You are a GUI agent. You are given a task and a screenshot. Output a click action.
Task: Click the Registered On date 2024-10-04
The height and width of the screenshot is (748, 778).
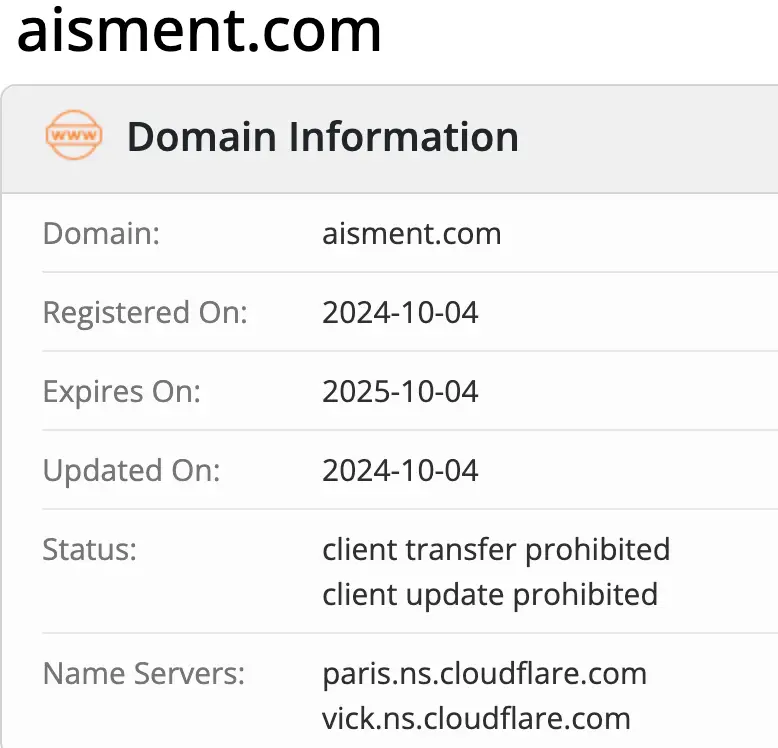tap(400, 312)
